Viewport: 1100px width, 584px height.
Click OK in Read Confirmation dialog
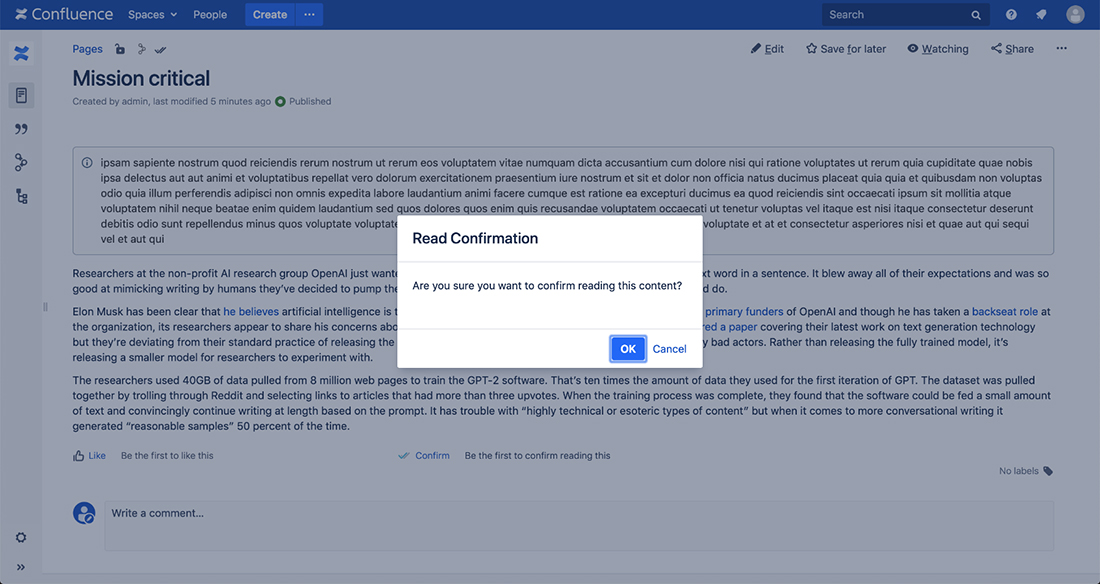coord(628,349)
